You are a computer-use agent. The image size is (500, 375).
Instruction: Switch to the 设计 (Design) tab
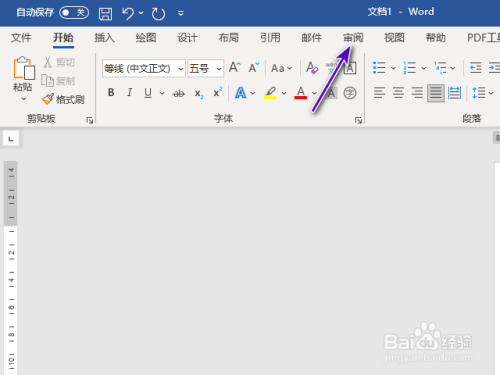click(187, 38)
